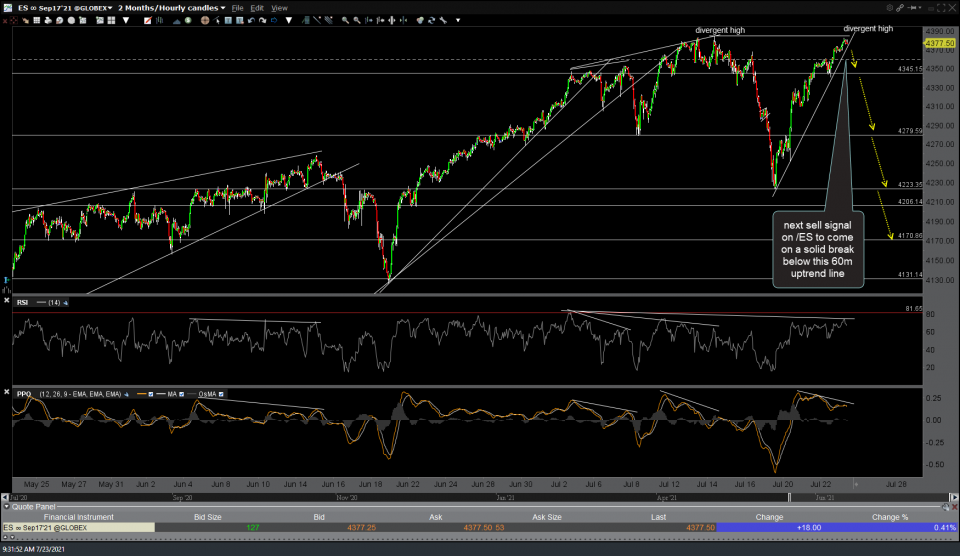The height and width of the screenshot is (556, 960).
Task: Click the refresh arrows icon in toolbar
Action: (x=432, y=20)
